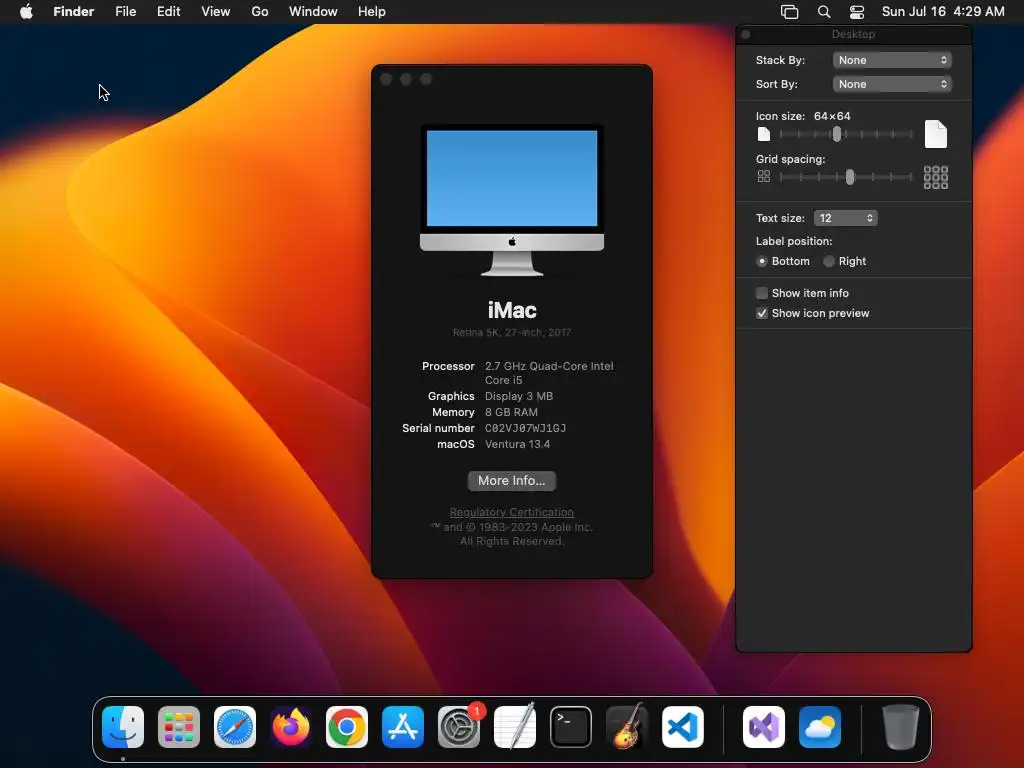This screenshot has width=1024, height=768.
Task: Open Spotlight search in menu bar
Action: [x=824, y=12]
